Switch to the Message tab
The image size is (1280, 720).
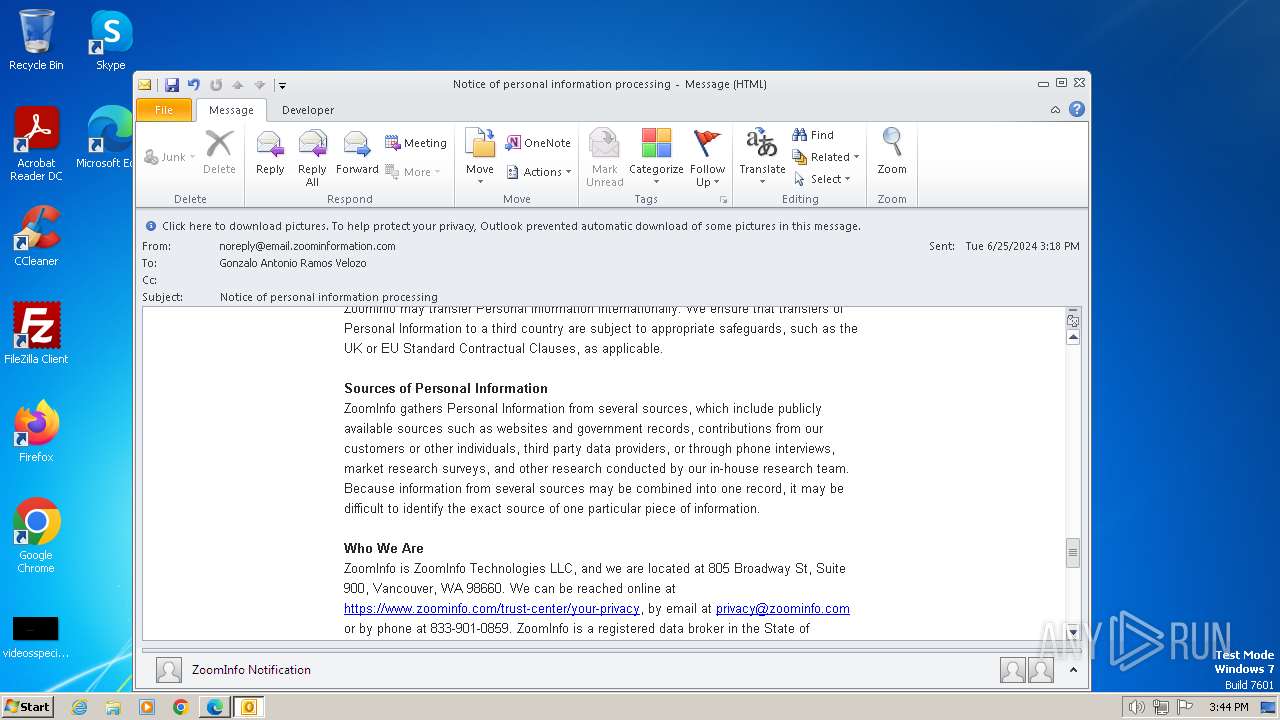(x=231, y=110)
